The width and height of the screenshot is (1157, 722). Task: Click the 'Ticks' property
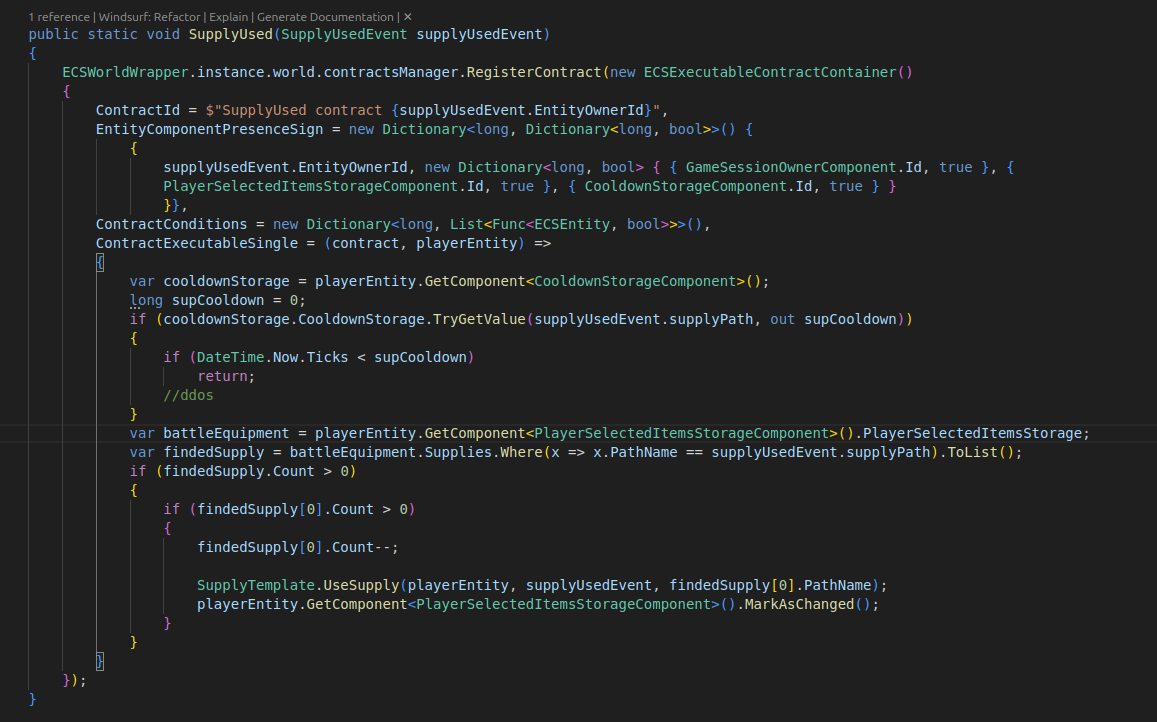328,357
